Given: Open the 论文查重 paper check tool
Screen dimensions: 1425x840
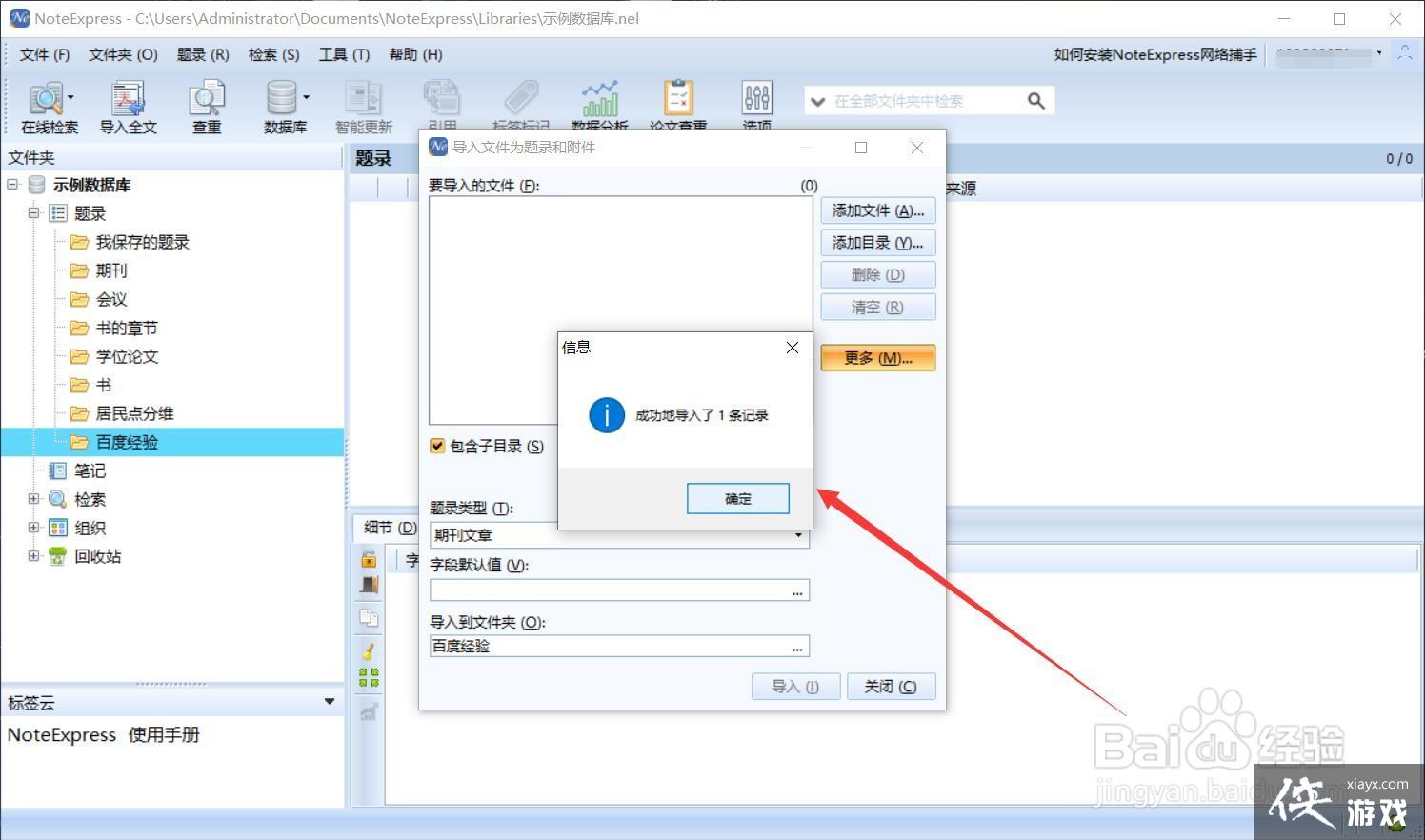Looking at the screenshot, I should pyautogui.click(x=678, y=105).
